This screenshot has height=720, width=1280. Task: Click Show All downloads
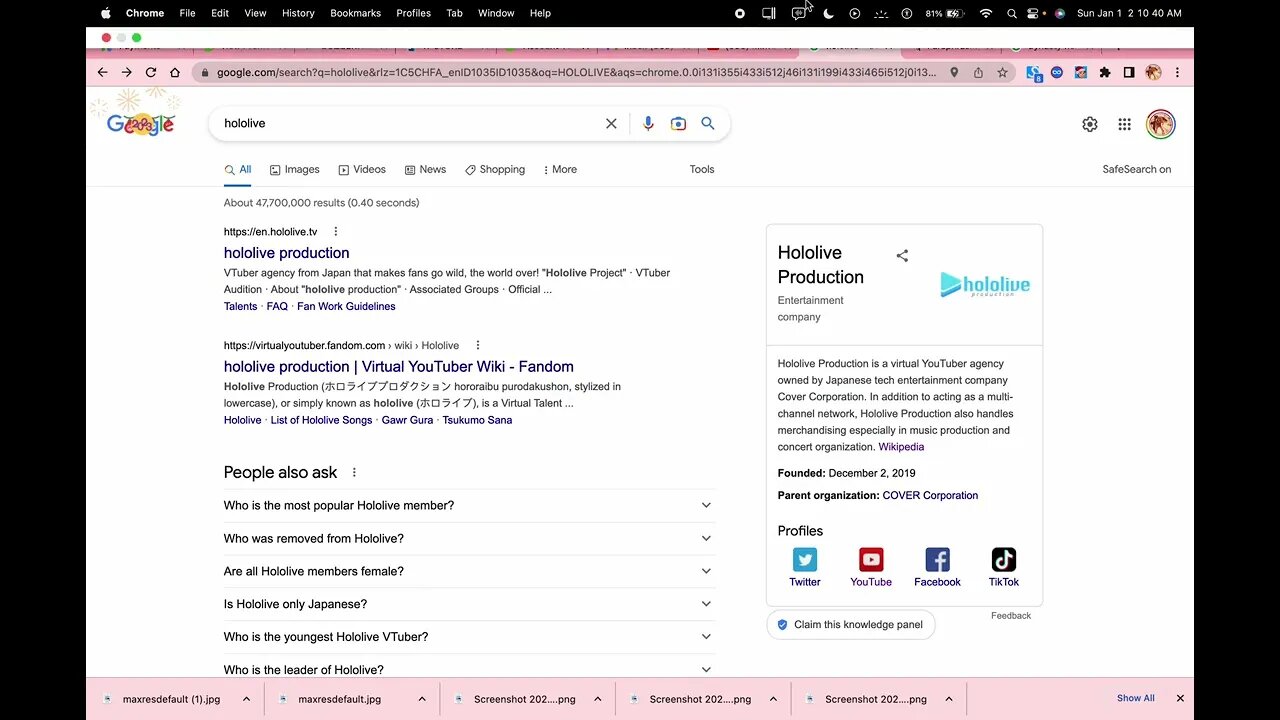point(1136,698)
